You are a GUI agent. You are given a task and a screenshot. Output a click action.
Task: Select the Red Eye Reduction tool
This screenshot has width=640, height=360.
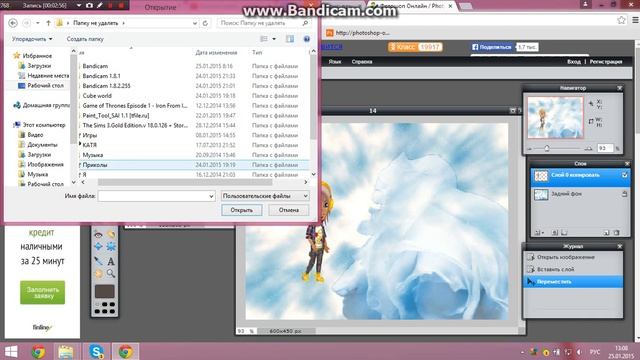coord(98,234)
